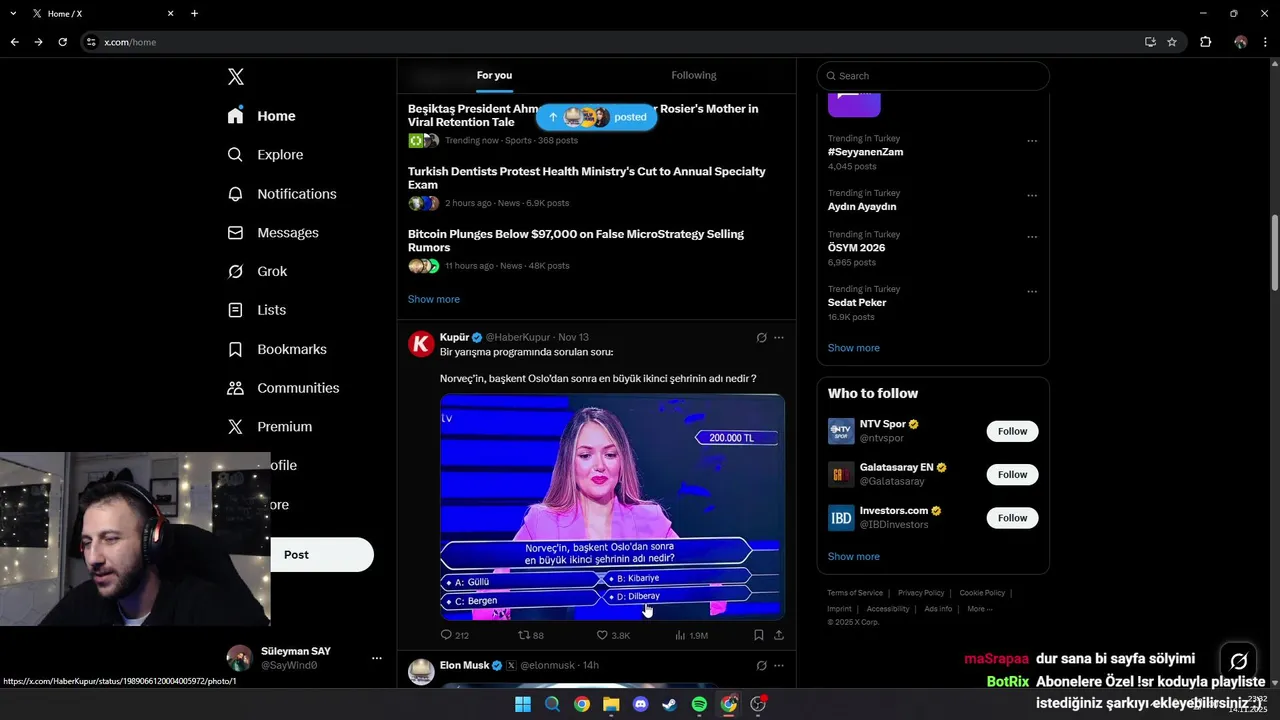Click Show more under trending topics

click(854, 348)
